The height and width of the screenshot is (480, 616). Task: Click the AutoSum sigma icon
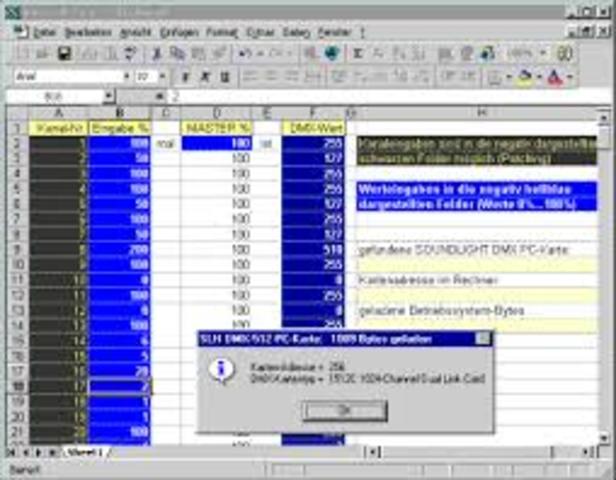tap(358, 53)
